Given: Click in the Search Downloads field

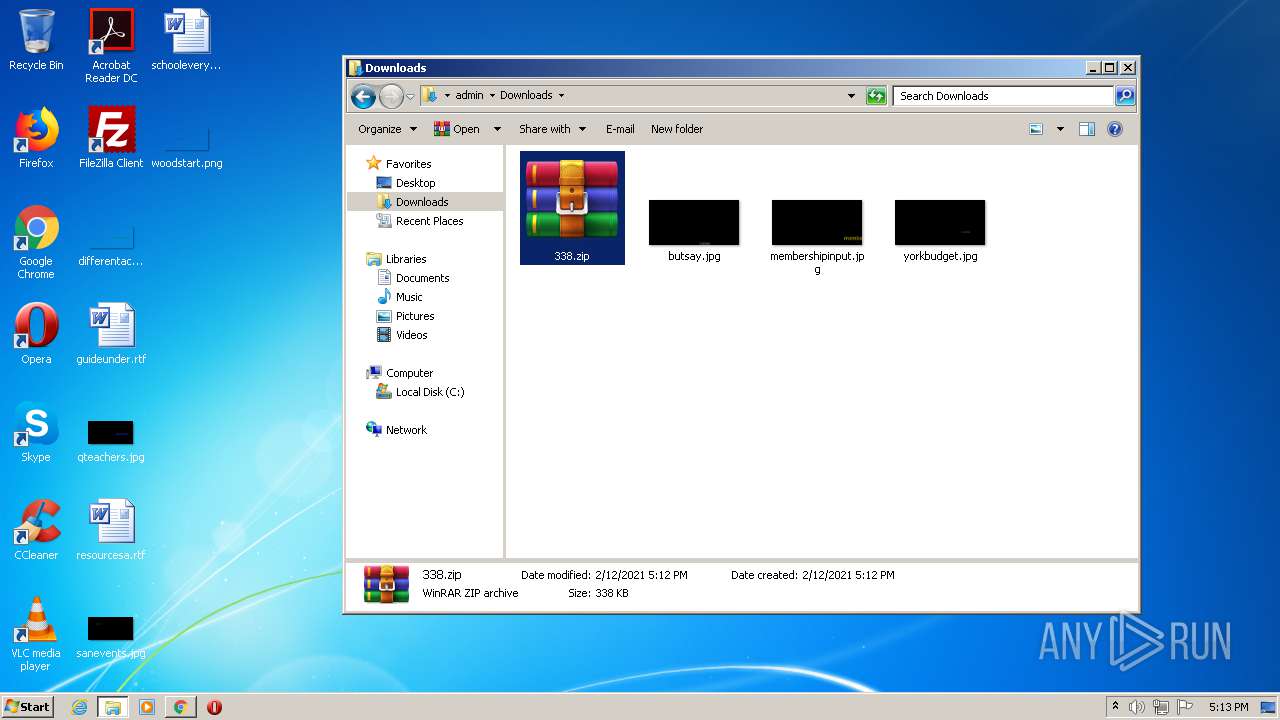Looking at the screenshot, I should pyautogui.click(x=1003, y=96).
